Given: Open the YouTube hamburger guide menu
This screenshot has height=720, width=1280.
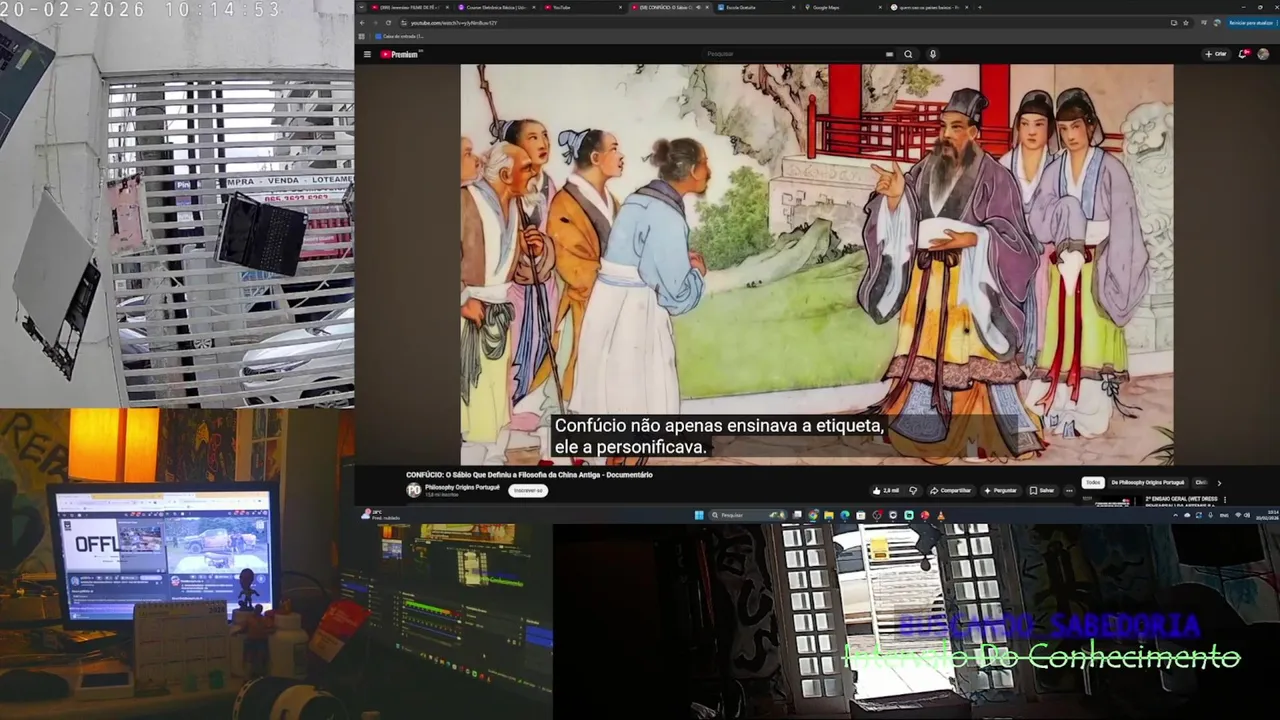Looking at the screenshot, I should point(367,54).
